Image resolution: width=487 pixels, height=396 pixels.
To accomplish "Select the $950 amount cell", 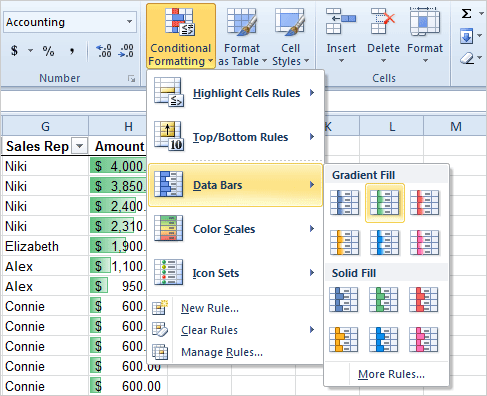I will [118, 286].
